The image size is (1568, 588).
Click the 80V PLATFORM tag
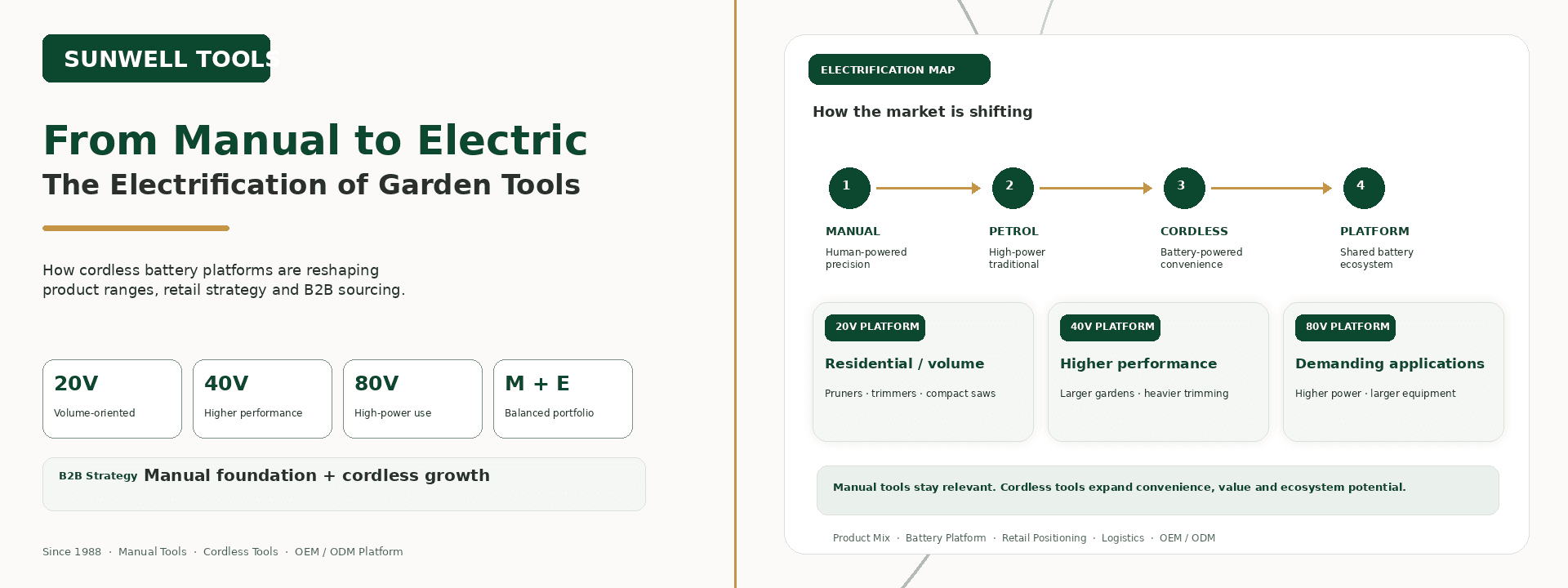pyautogui.click(x=1345, y=327)
